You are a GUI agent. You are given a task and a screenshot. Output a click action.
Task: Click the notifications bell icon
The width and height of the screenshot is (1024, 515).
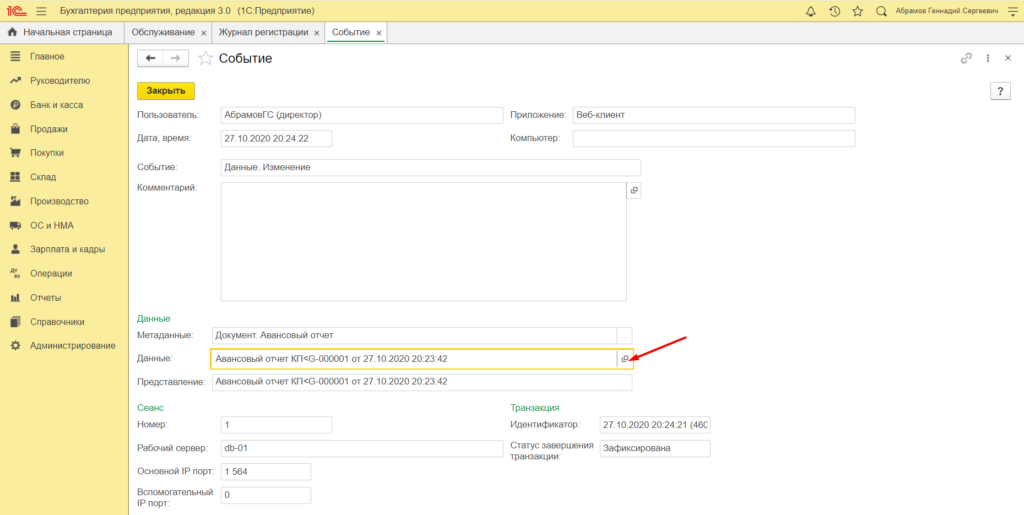(x=810, y=11)
